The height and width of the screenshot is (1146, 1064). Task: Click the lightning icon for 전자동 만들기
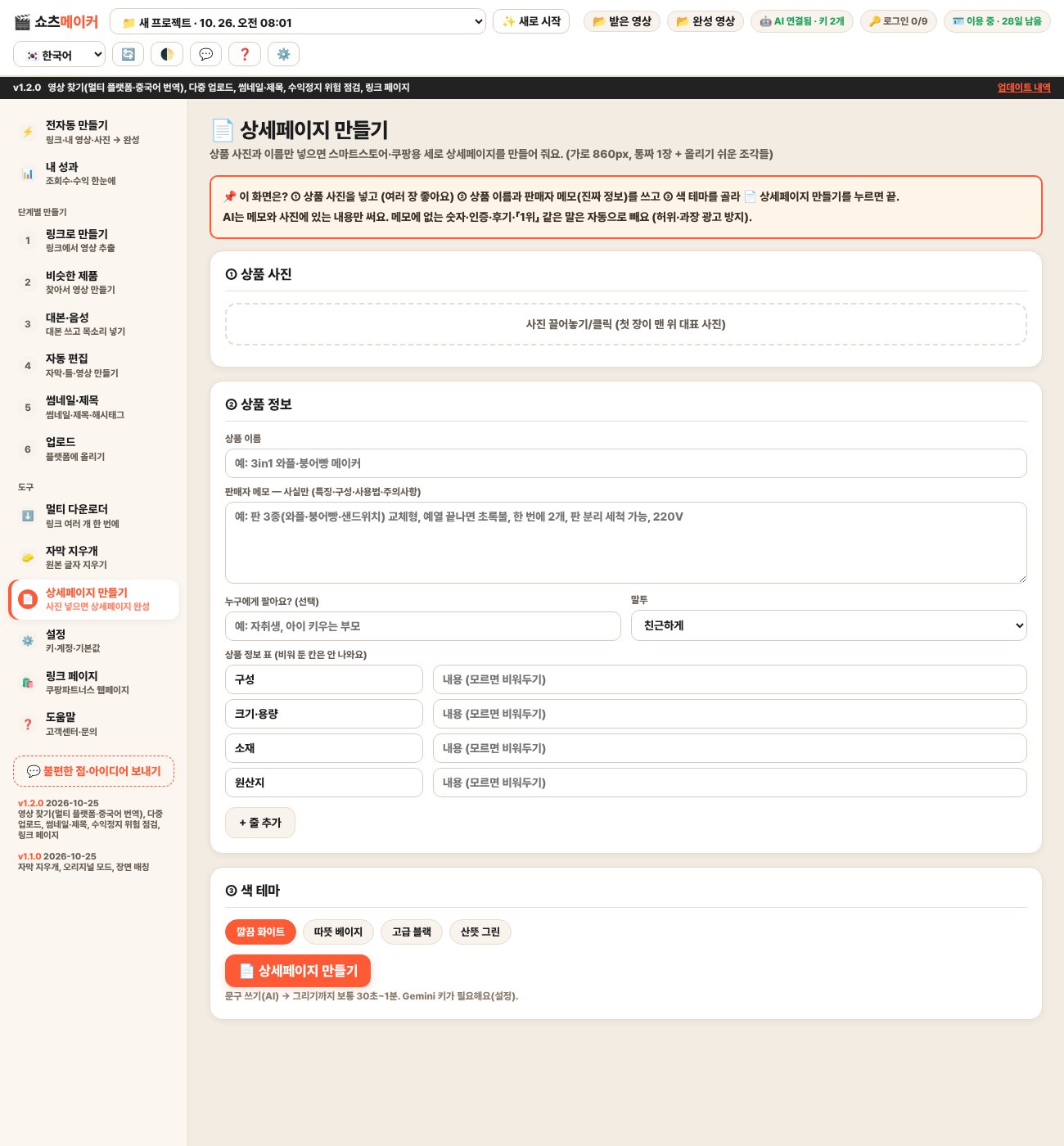28,132
